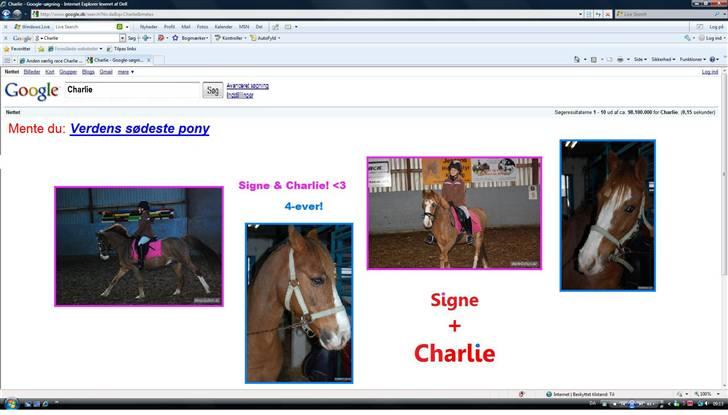Expand the address bar history dropdown

coord(580,14)
